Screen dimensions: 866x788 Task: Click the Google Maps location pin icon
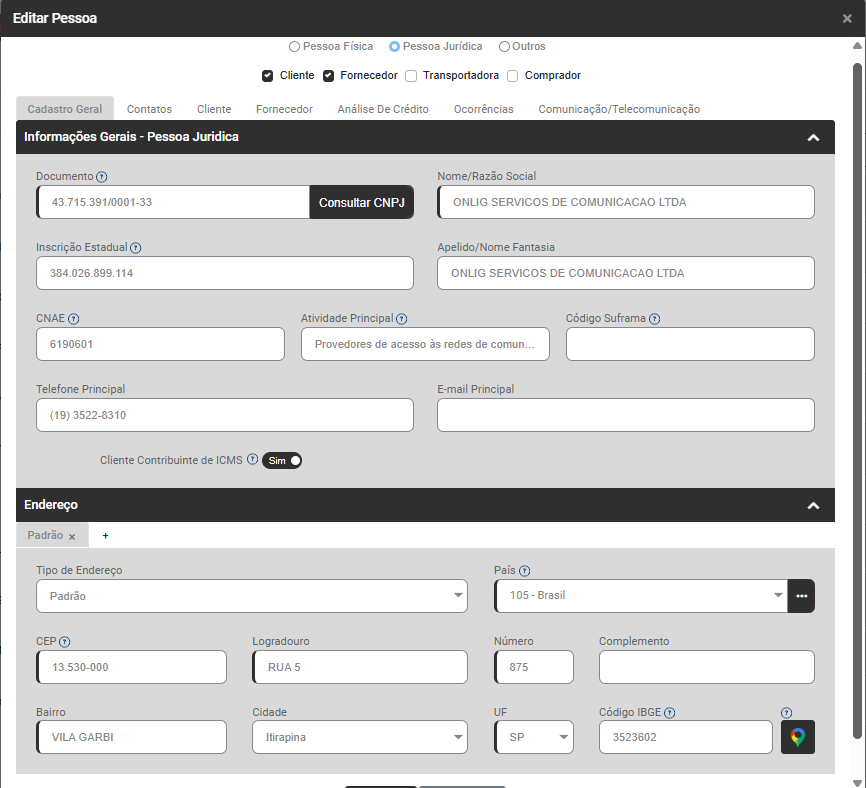point(797,737)
